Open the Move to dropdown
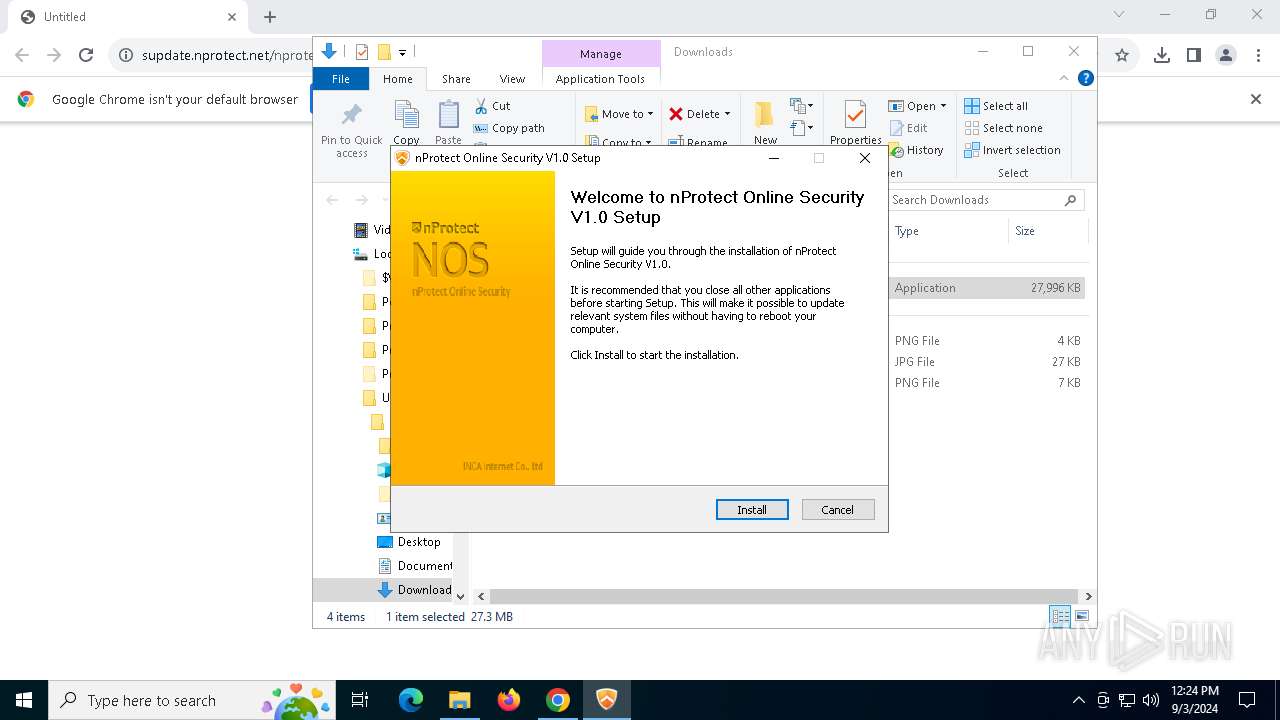 tap(619, 114)
